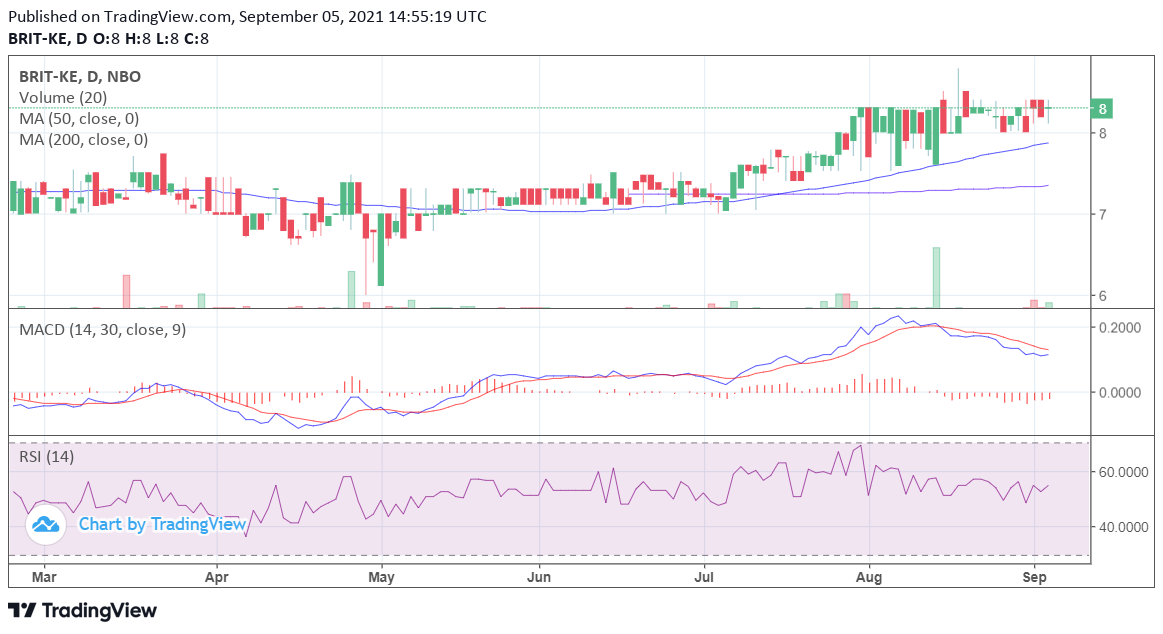Click the 6 price axis label
1163x634 pixels.
click(1103, 295)
